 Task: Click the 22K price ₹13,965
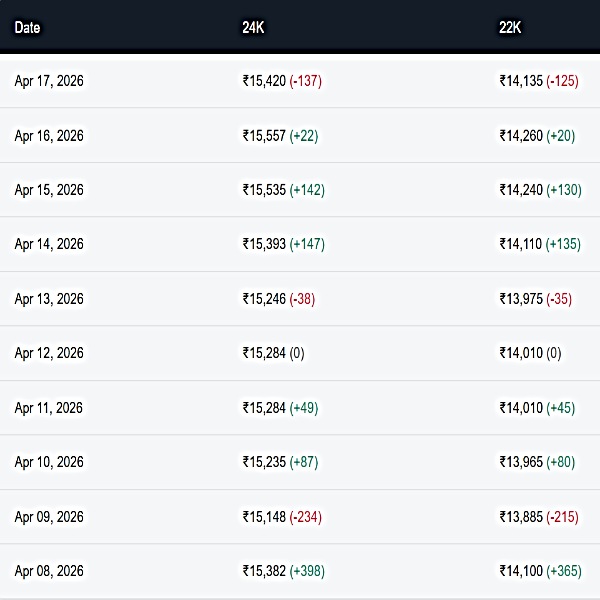point(521,462)
